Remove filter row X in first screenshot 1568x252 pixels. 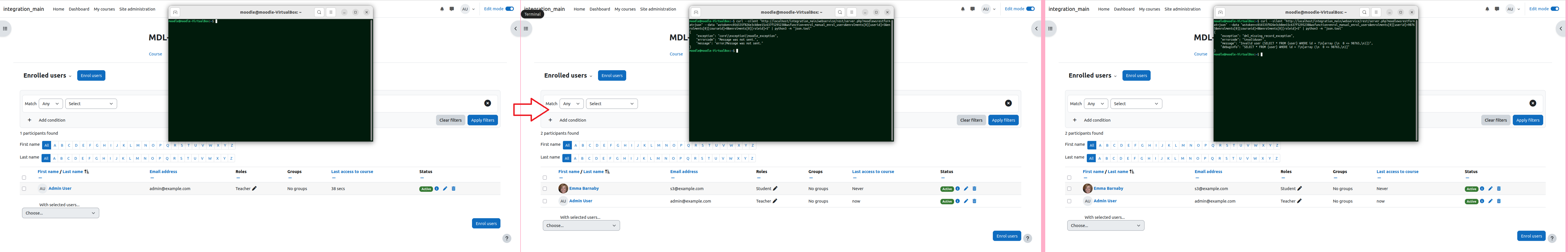click(488, 103)
